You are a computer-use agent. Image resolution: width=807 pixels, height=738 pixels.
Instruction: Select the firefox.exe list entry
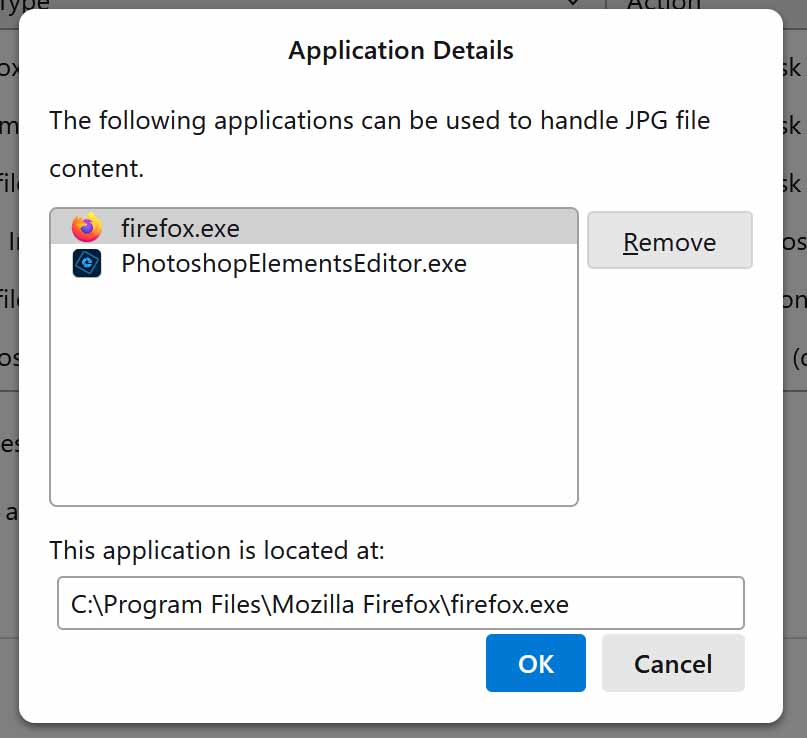click(x=180, y=228)
